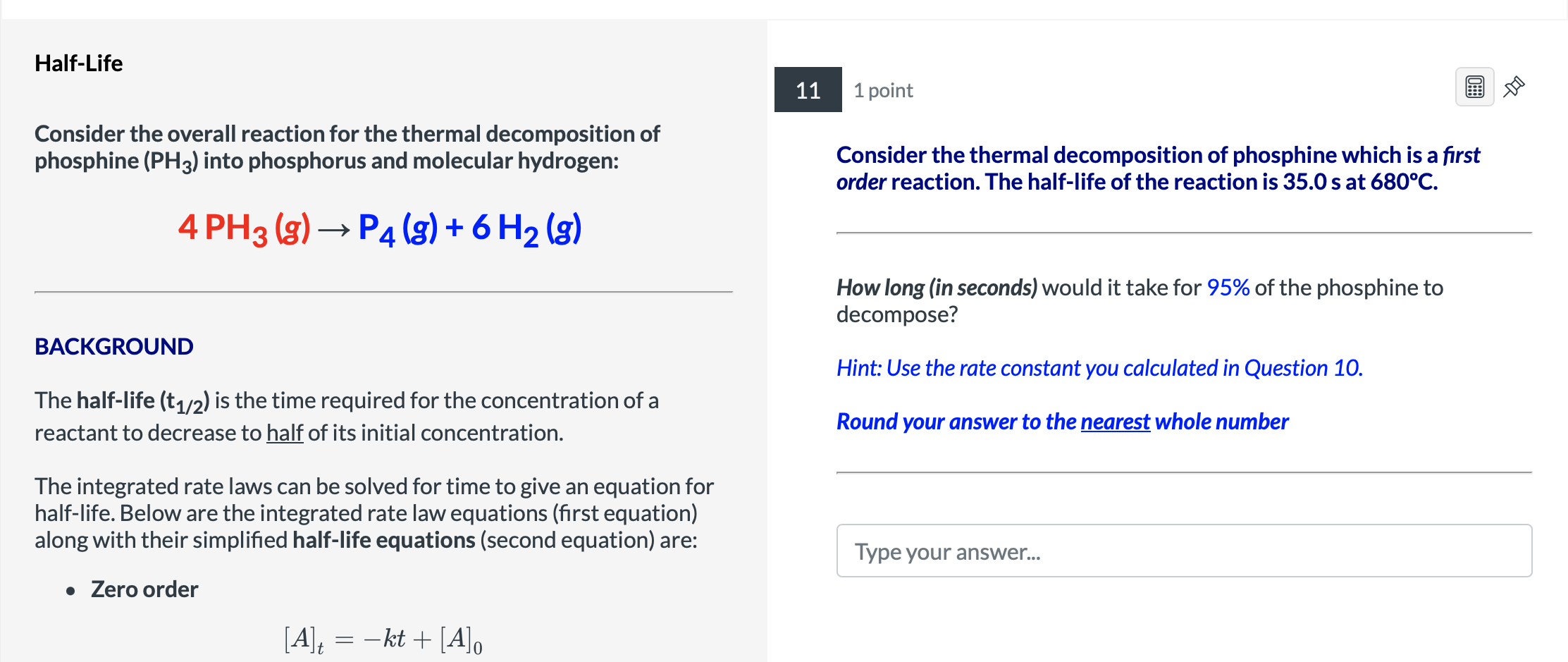Select the question number 11 badge
The width and height of the screenshot is (1568, 662).
click(x=808, y=90)
